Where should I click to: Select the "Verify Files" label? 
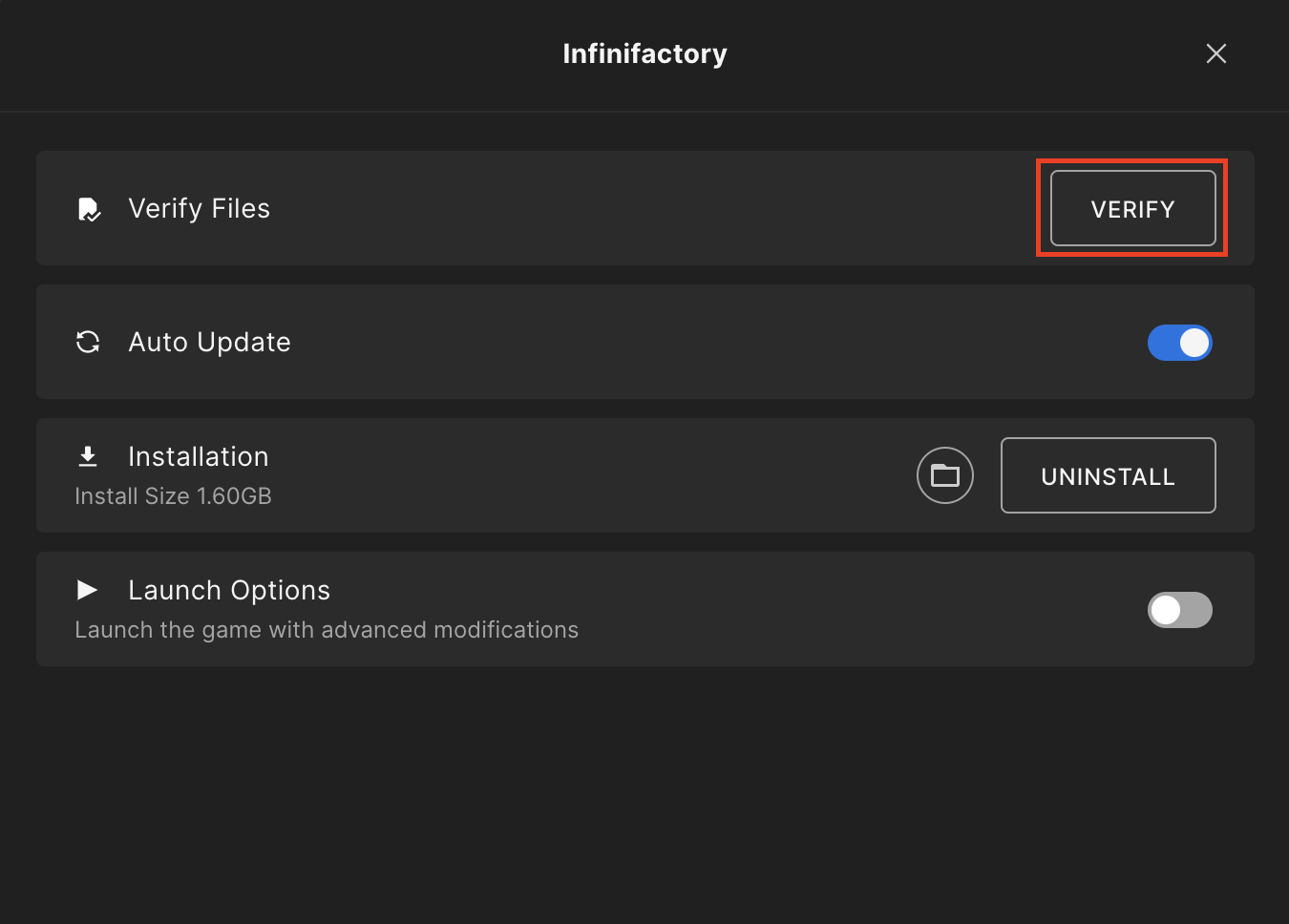tap(199, 208)
